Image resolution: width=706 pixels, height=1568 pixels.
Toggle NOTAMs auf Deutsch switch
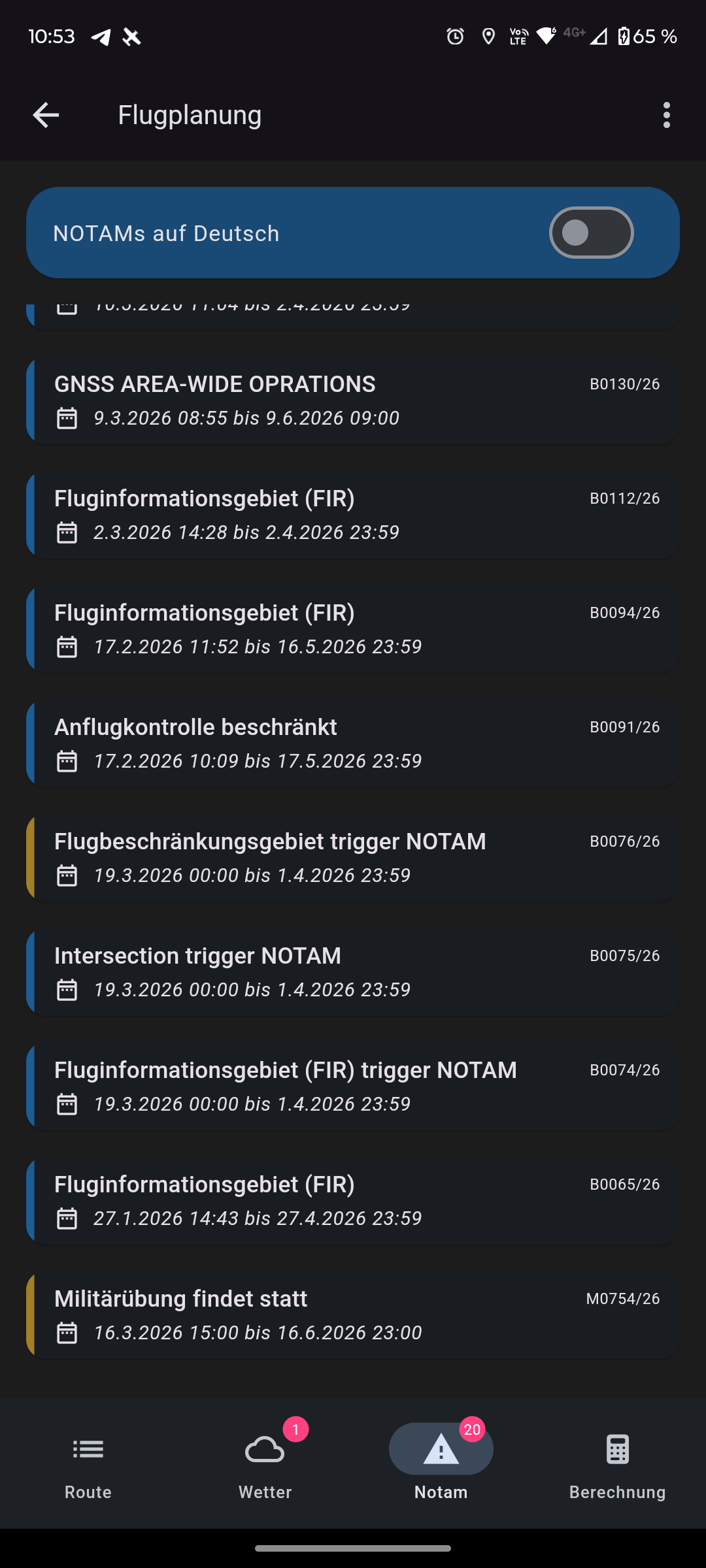click(x=591, y=233)
